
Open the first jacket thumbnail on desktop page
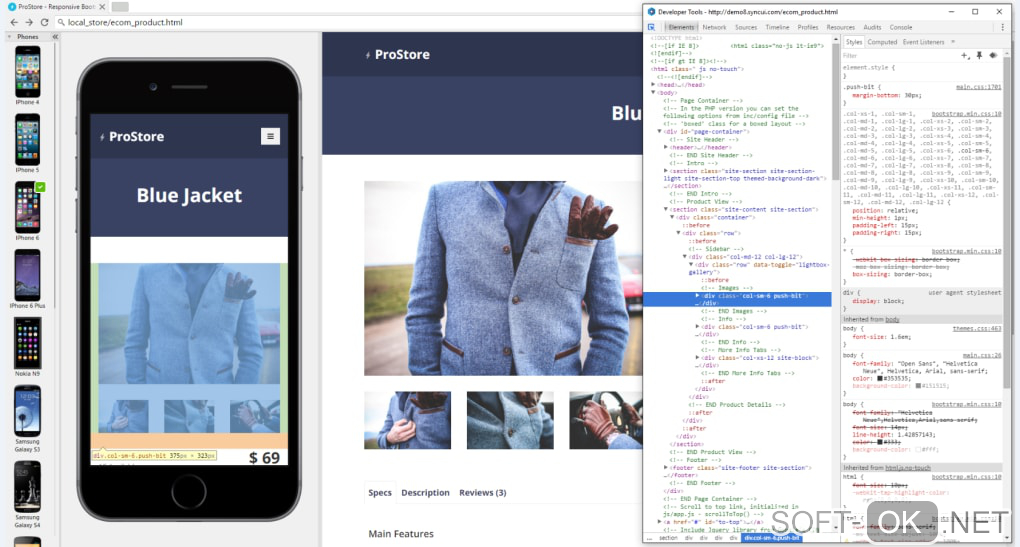407,420
